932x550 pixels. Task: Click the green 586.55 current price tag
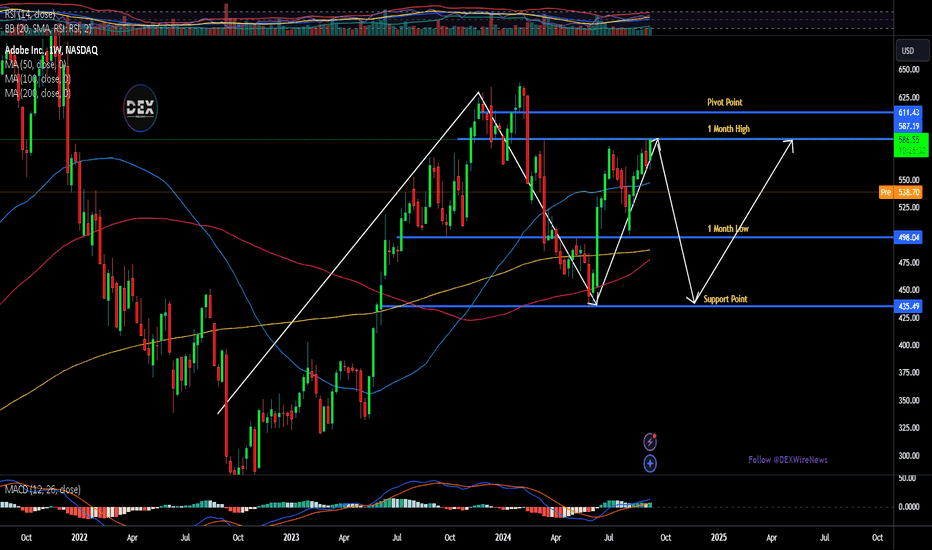pos(911,145)
